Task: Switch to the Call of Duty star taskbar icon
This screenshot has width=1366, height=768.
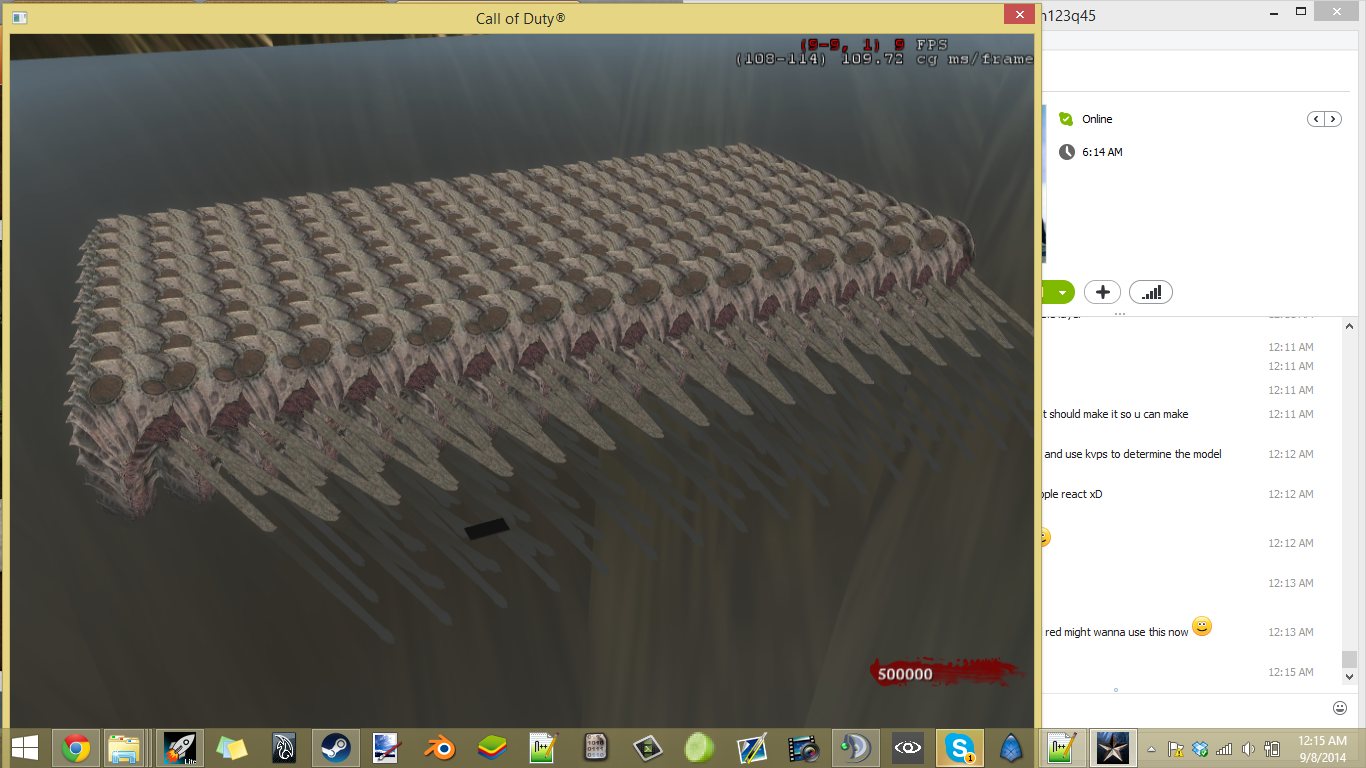Action: point(1114,747)
